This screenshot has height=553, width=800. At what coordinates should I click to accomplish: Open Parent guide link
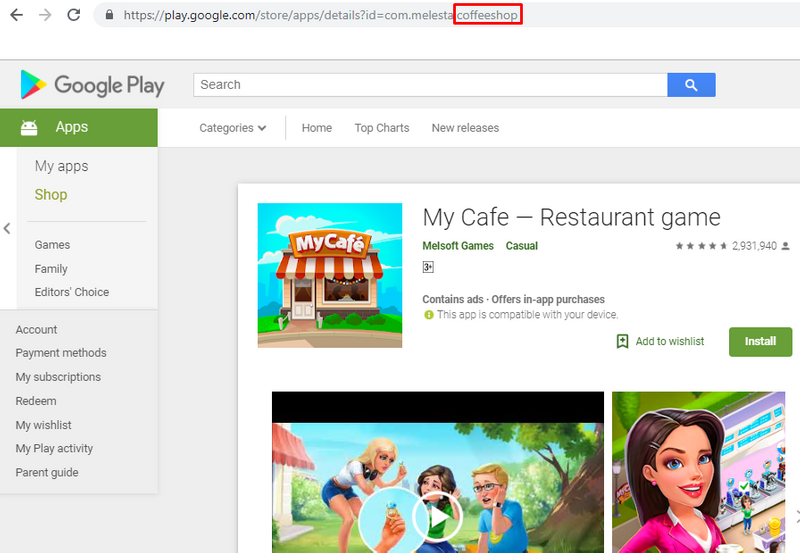47,472
